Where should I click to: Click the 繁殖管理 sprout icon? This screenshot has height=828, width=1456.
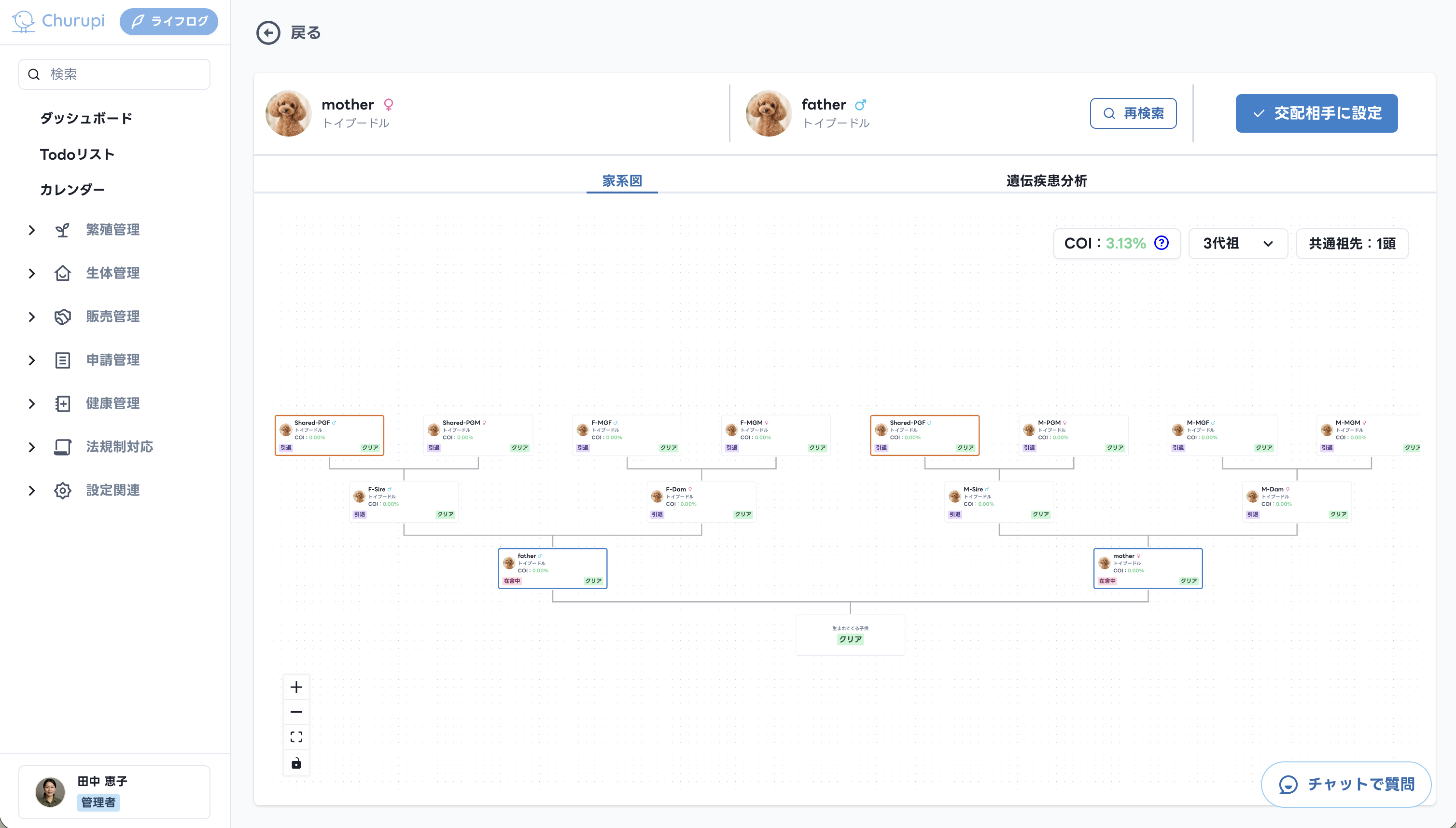pyautogui.click(x=63, y=230)
